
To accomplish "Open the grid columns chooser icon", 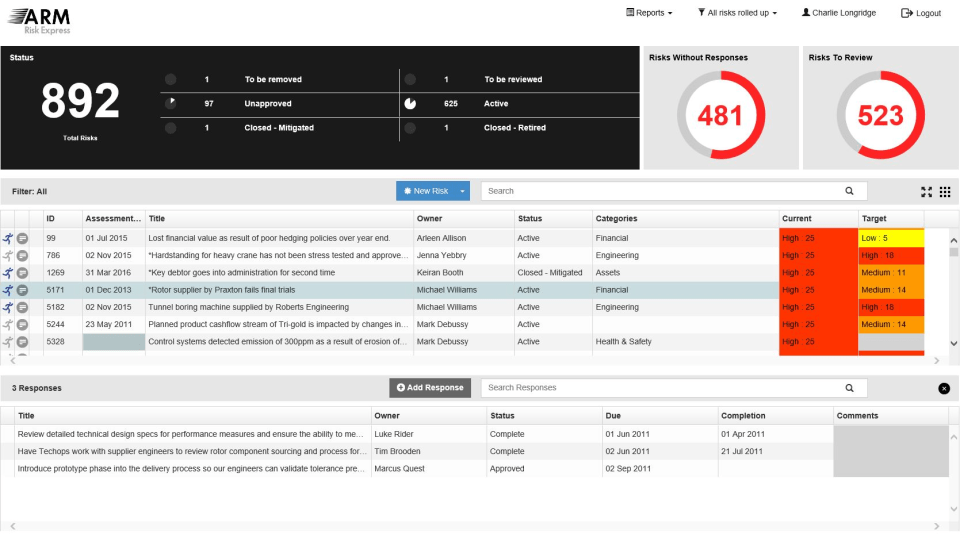I will [945, 192].
